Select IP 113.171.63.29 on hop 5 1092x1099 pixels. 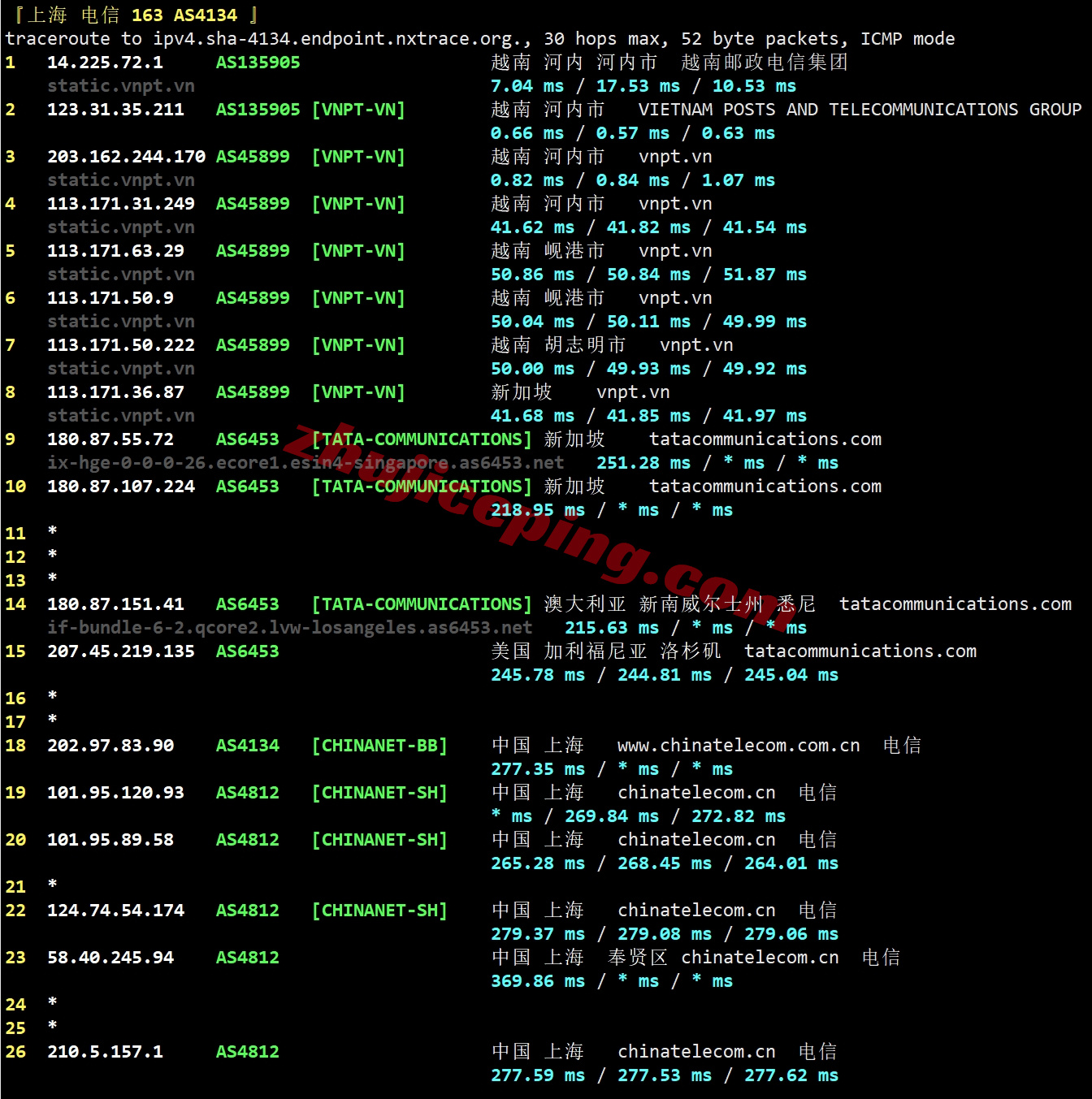[x=115, y=251]
